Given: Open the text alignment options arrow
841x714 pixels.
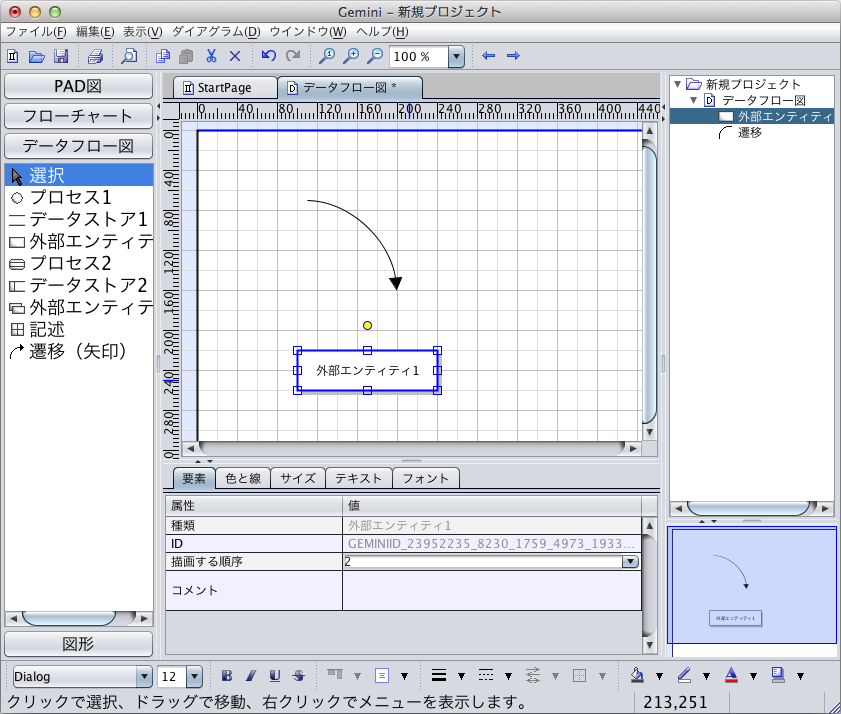Looking at the screenshot, I should tap(404, 676).
